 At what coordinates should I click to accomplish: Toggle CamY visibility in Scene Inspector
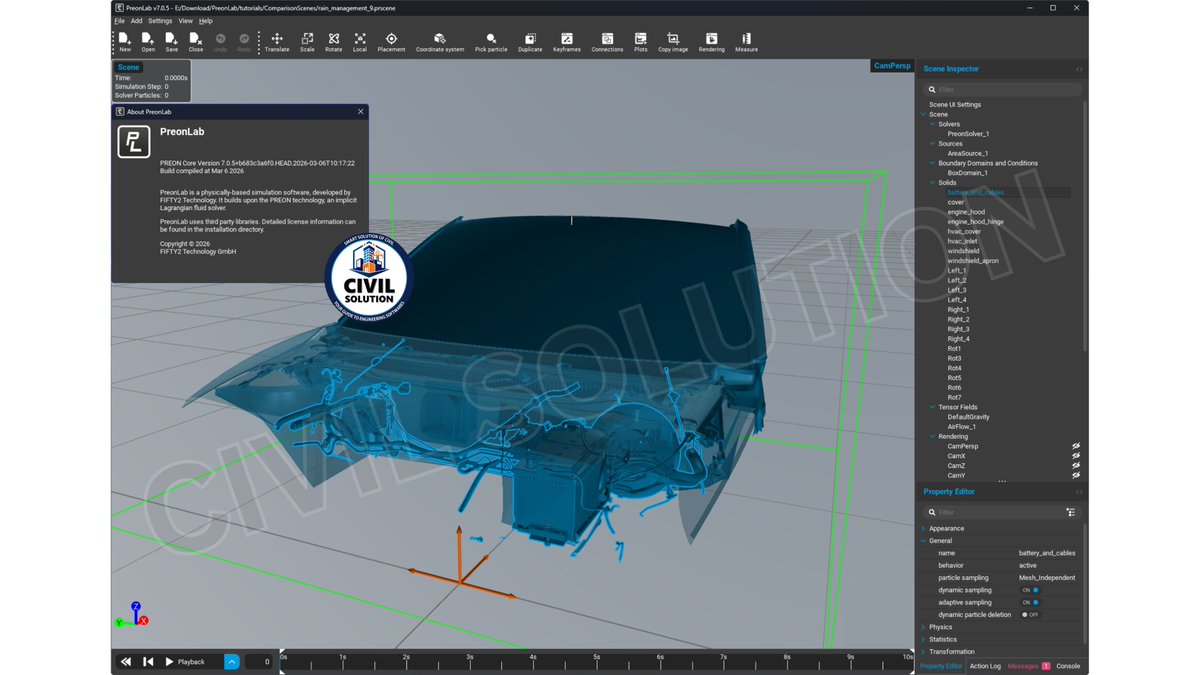(1077, 476)
